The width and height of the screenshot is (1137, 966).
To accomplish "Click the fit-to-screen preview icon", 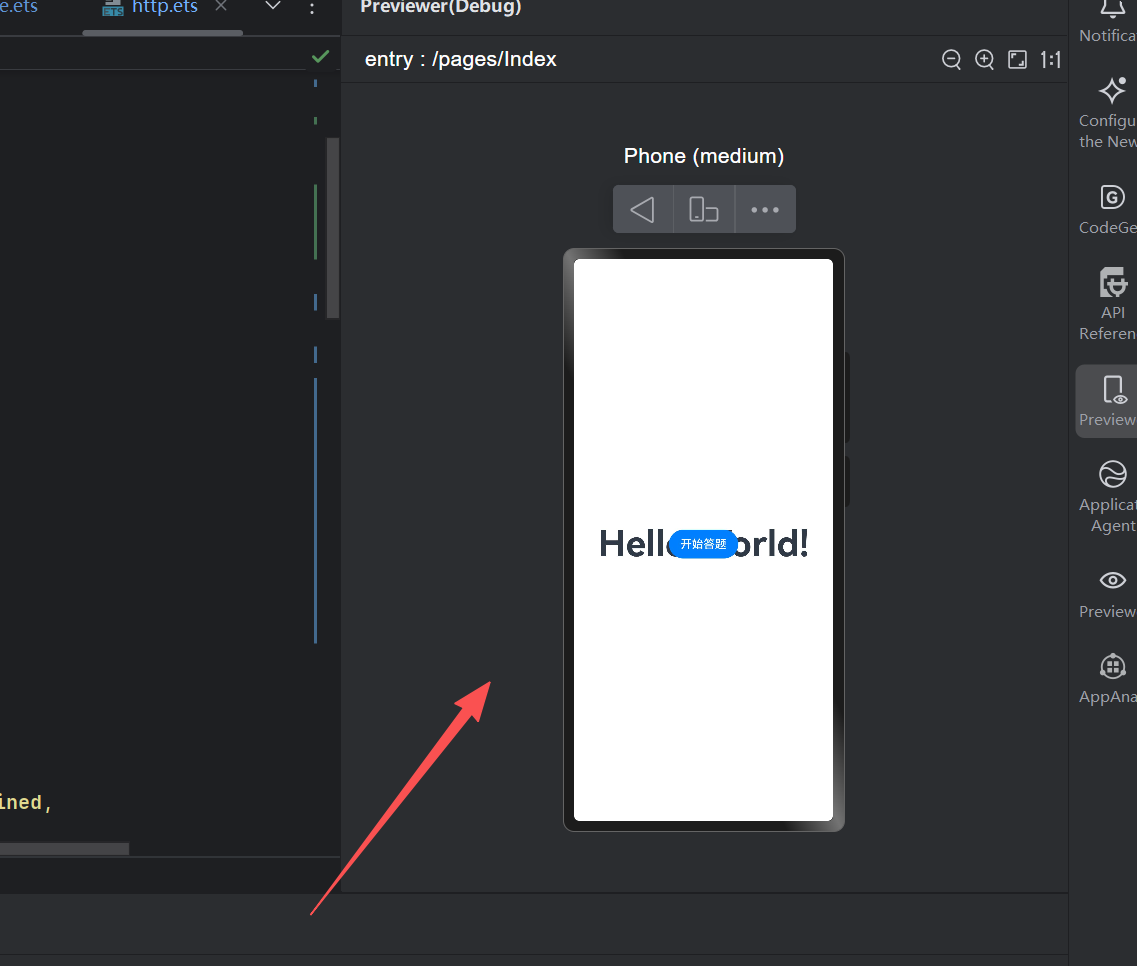I will 1017,60.
